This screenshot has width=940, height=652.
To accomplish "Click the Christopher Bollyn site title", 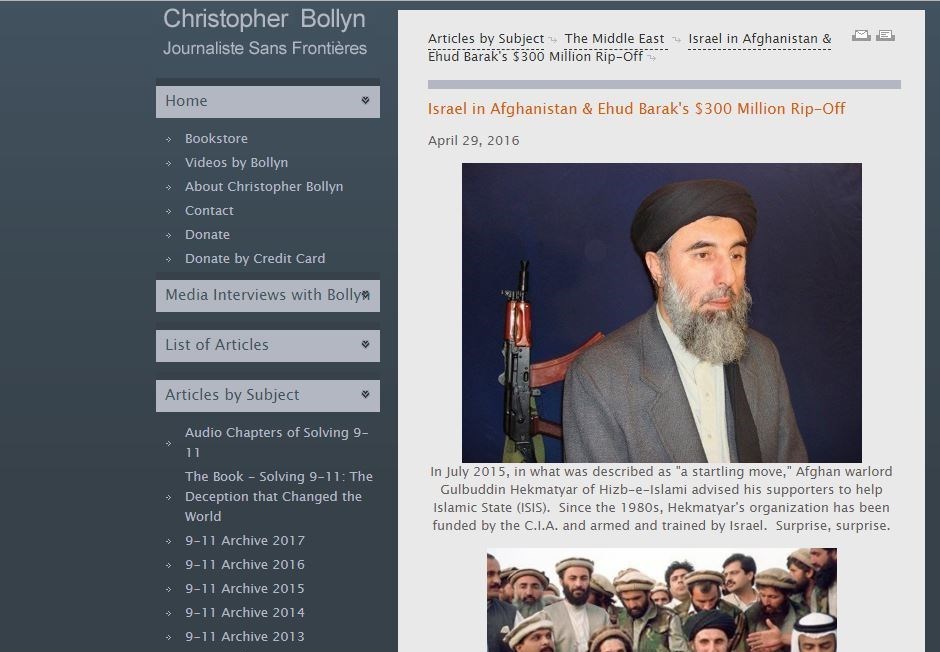I will tap(264, 19).
